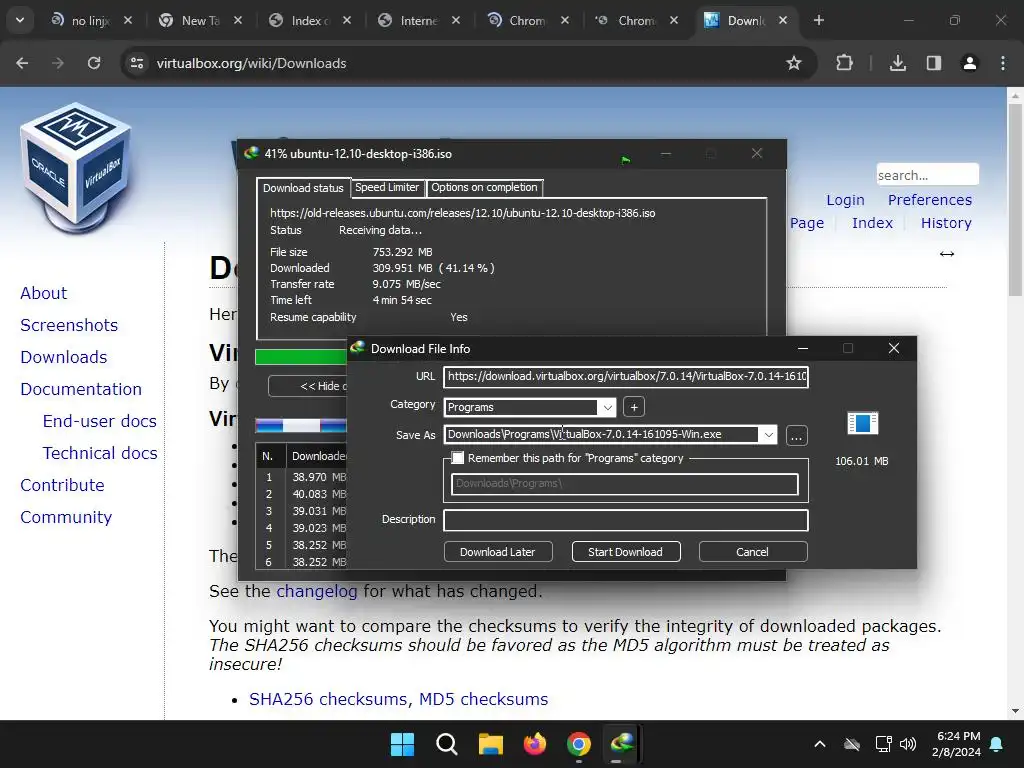This screenshot has height=768, width=1024.
Task: Open the Windows Start menu
Action: pyautogui.click(x=402, y=744)
